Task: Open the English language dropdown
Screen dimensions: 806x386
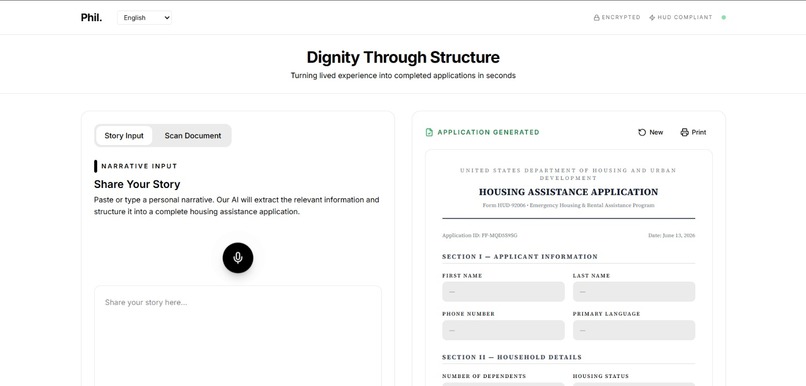Action: (x=144, y=17)
